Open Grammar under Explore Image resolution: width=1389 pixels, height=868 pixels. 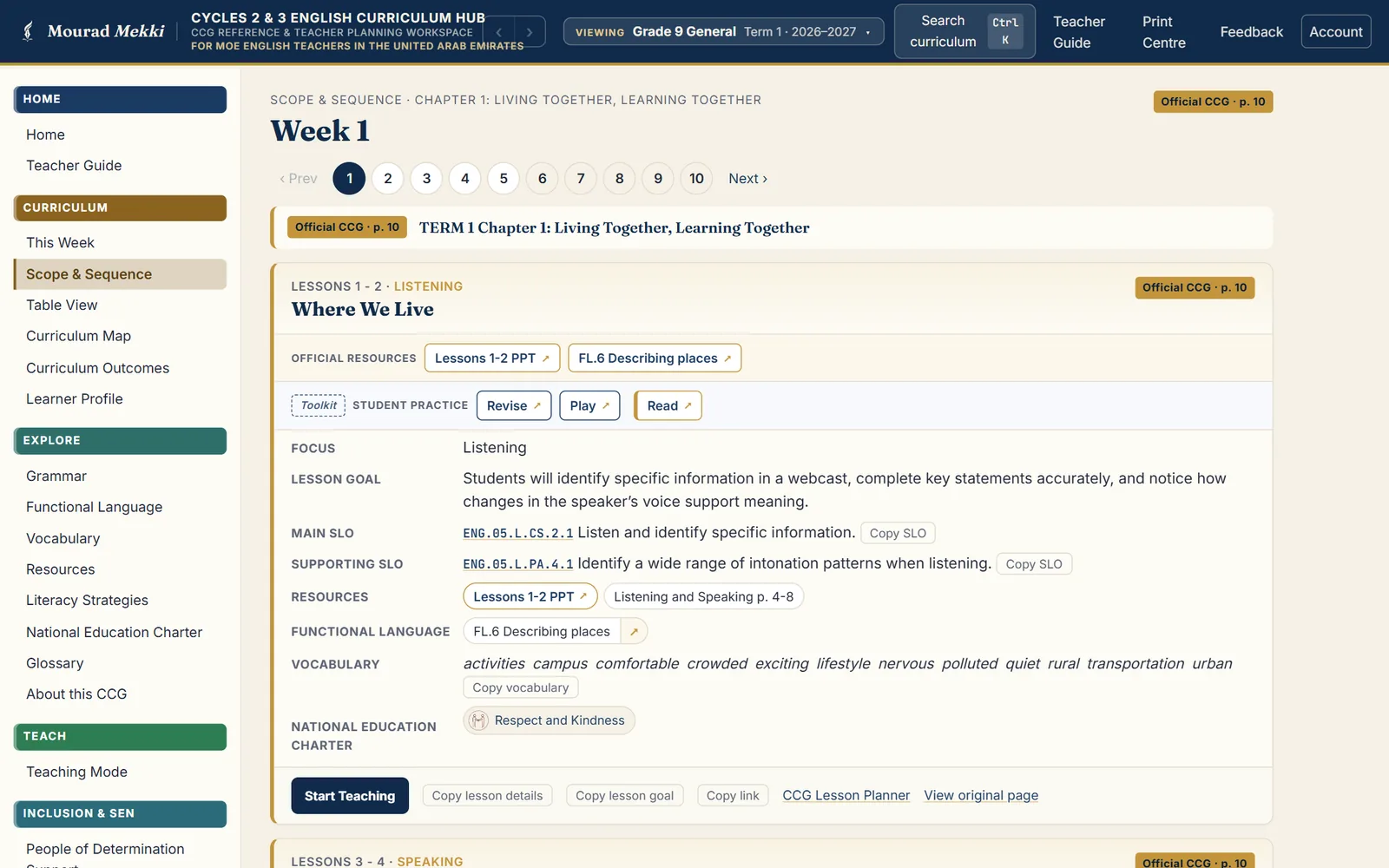click(x=56, y=477)
